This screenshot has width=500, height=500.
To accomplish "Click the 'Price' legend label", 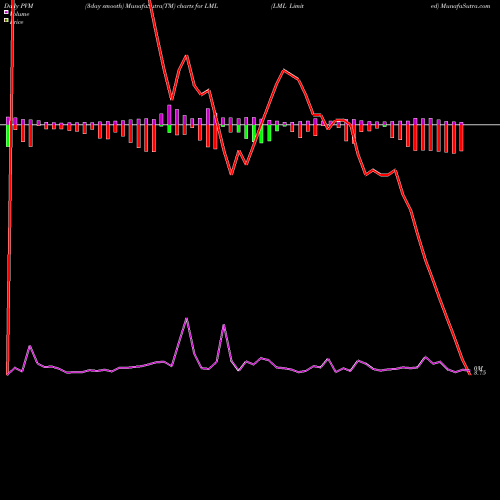I will pyautogui.click(x=17, y=22).
